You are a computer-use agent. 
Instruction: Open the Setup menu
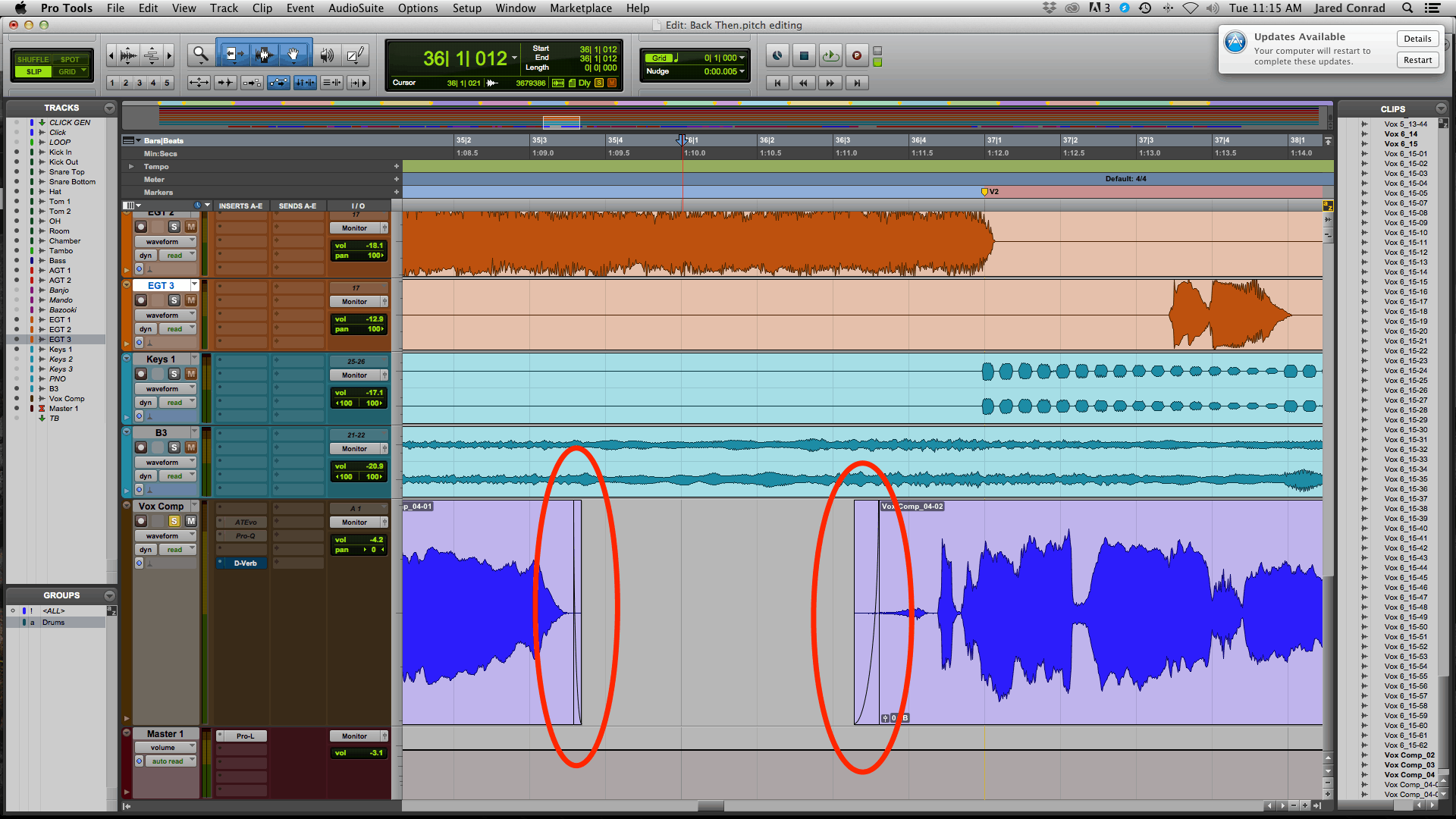467,8
